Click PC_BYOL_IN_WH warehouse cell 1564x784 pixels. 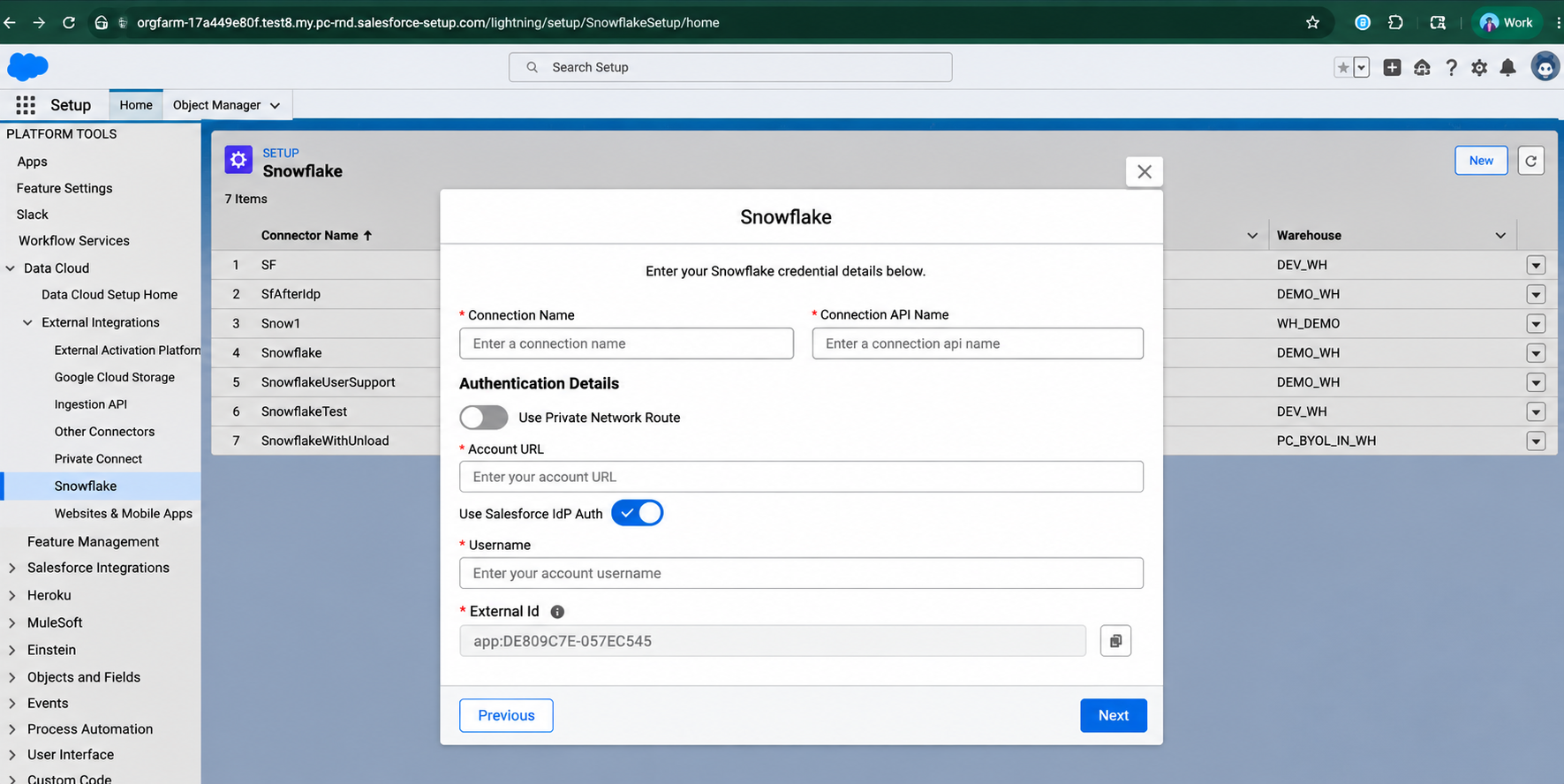[1326, 441]
